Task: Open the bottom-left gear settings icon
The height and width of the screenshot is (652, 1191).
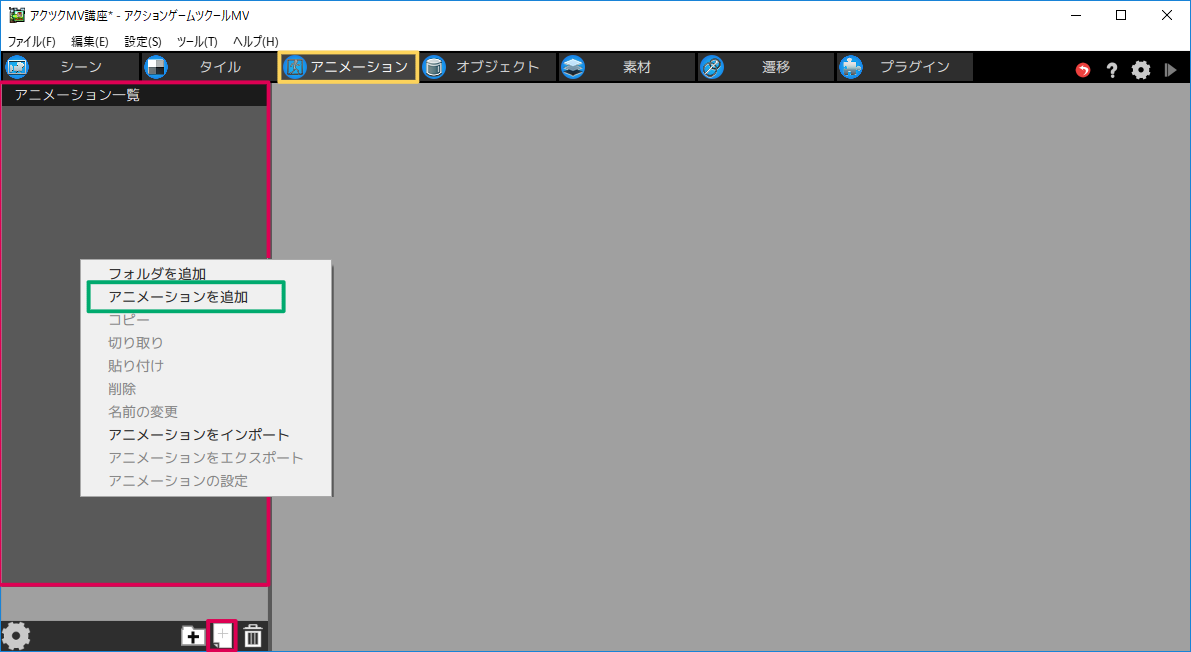Action: click(16, 636)
